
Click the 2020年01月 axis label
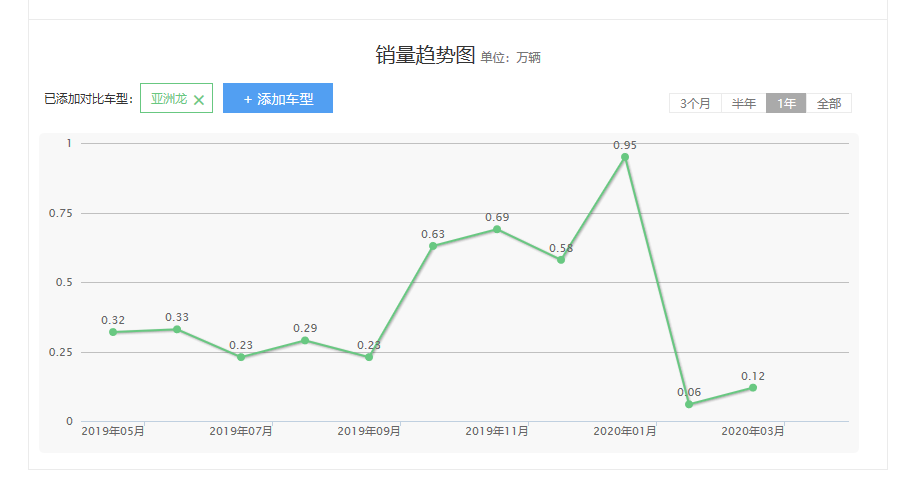(x=625, y=431)
